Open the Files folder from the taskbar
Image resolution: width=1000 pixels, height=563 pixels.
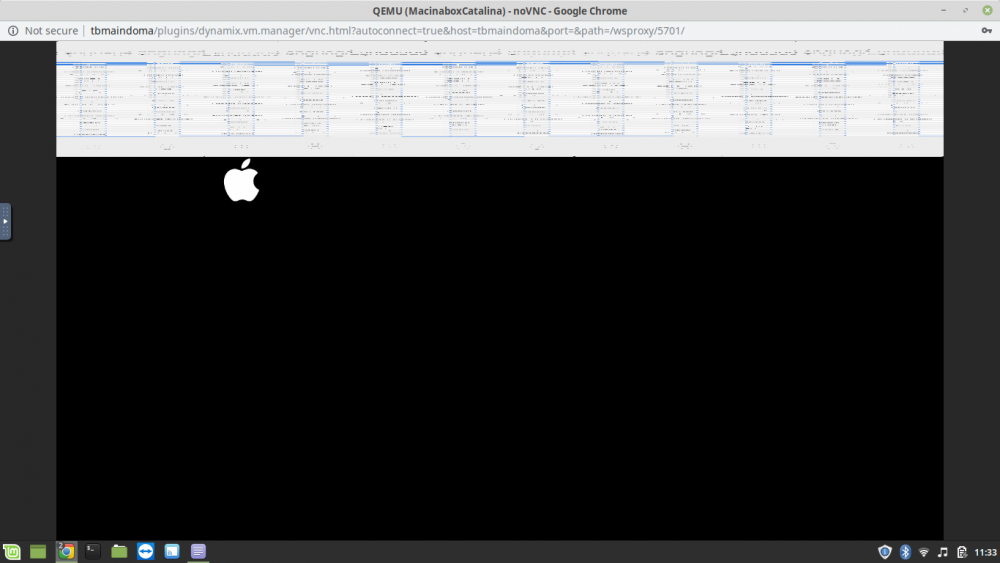(x=119, y=552)
